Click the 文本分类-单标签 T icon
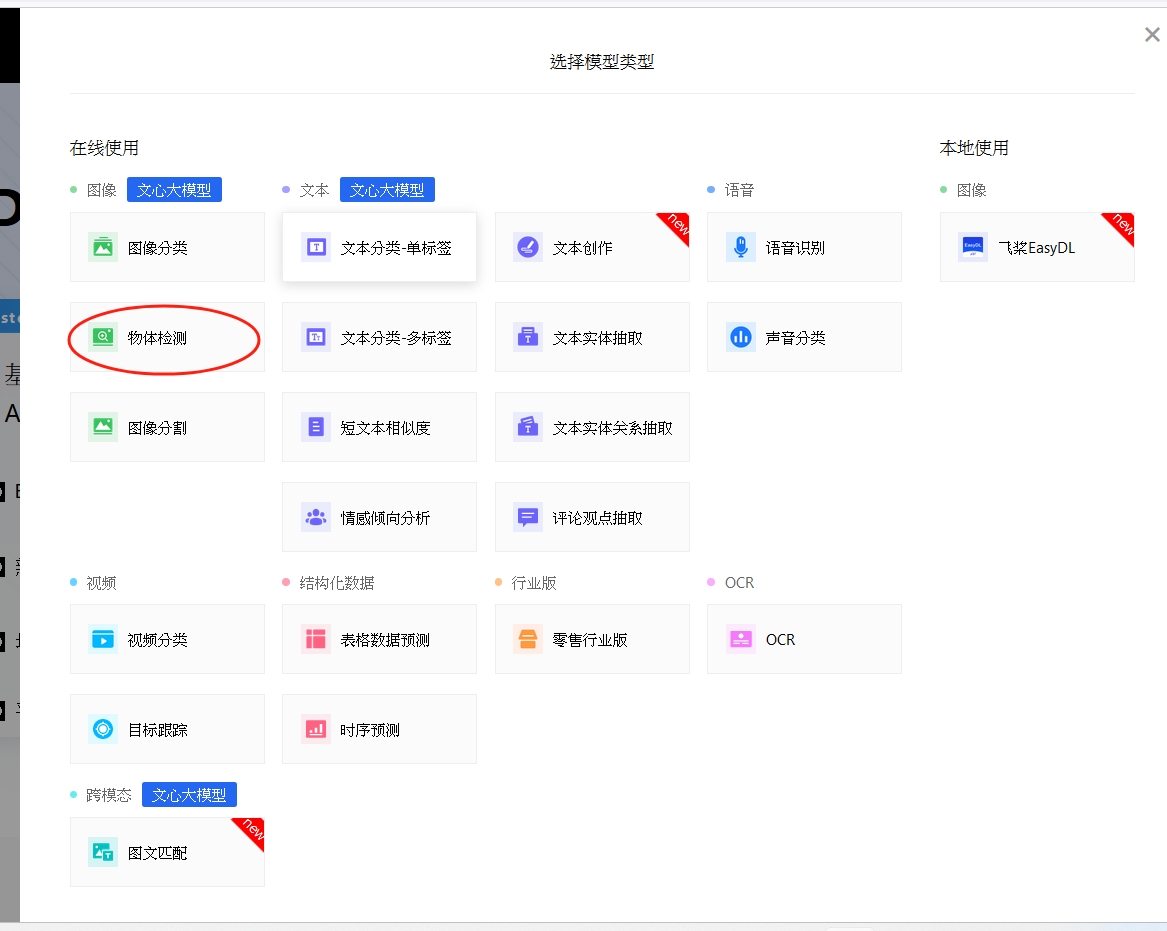Viewport: 1167px width, 931px height. tap(316, 247)
